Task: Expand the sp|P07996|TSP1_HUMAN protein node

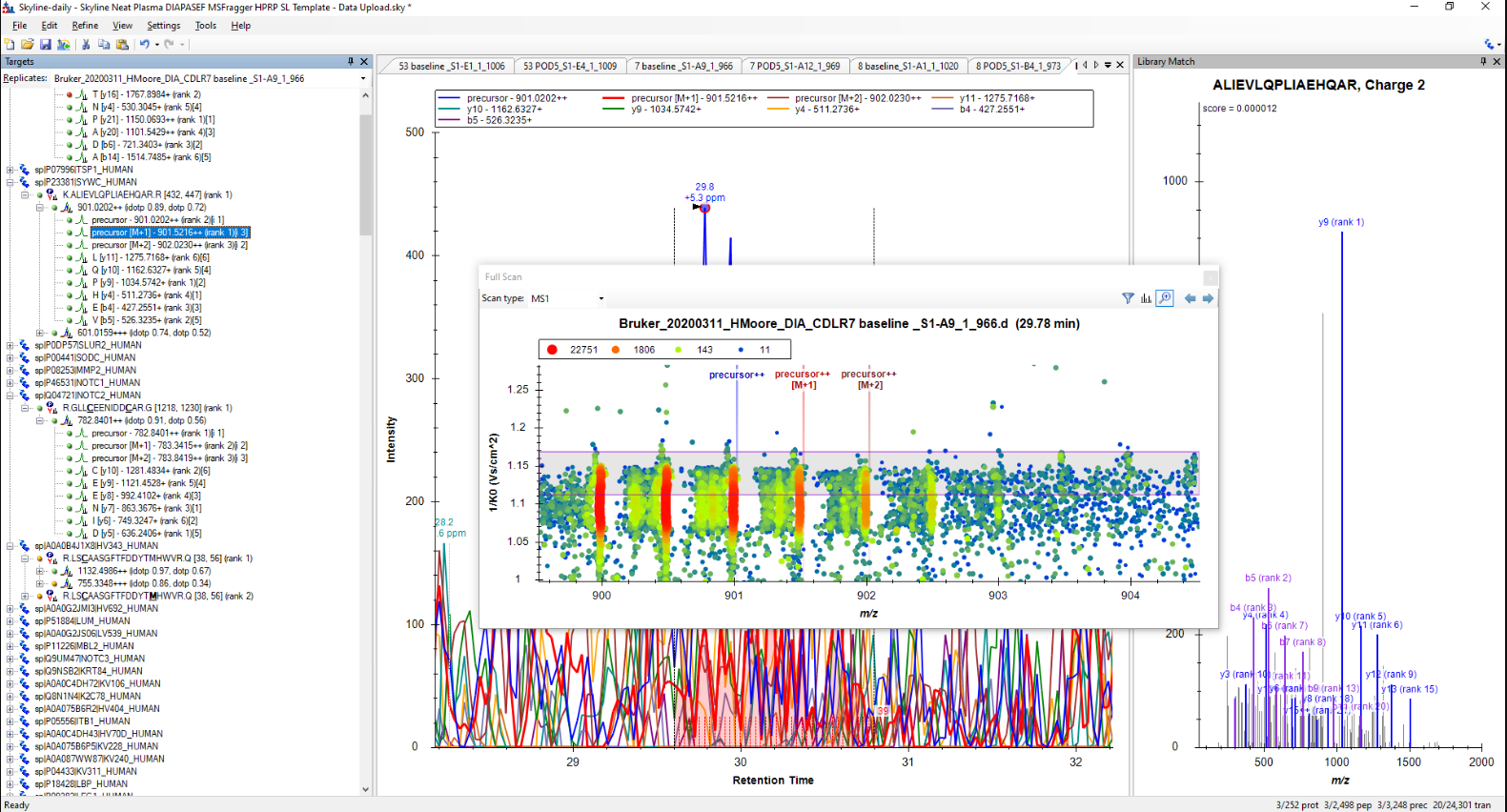Action: [x=10, y=170]
